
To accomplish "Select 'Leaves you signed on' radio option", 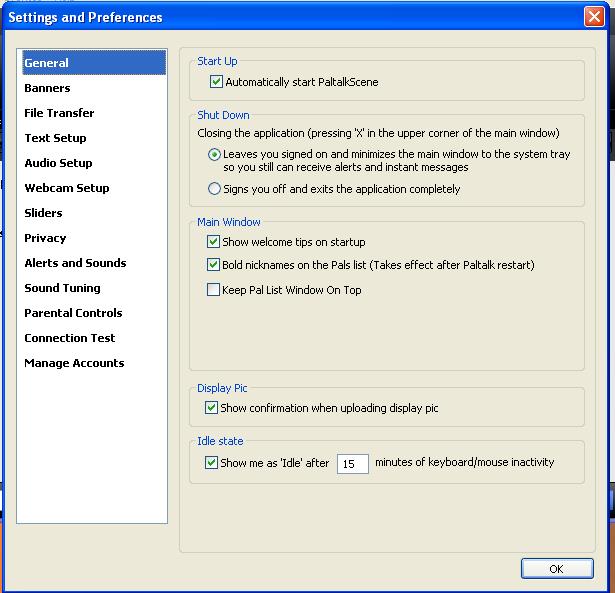I will click(214, 155).
